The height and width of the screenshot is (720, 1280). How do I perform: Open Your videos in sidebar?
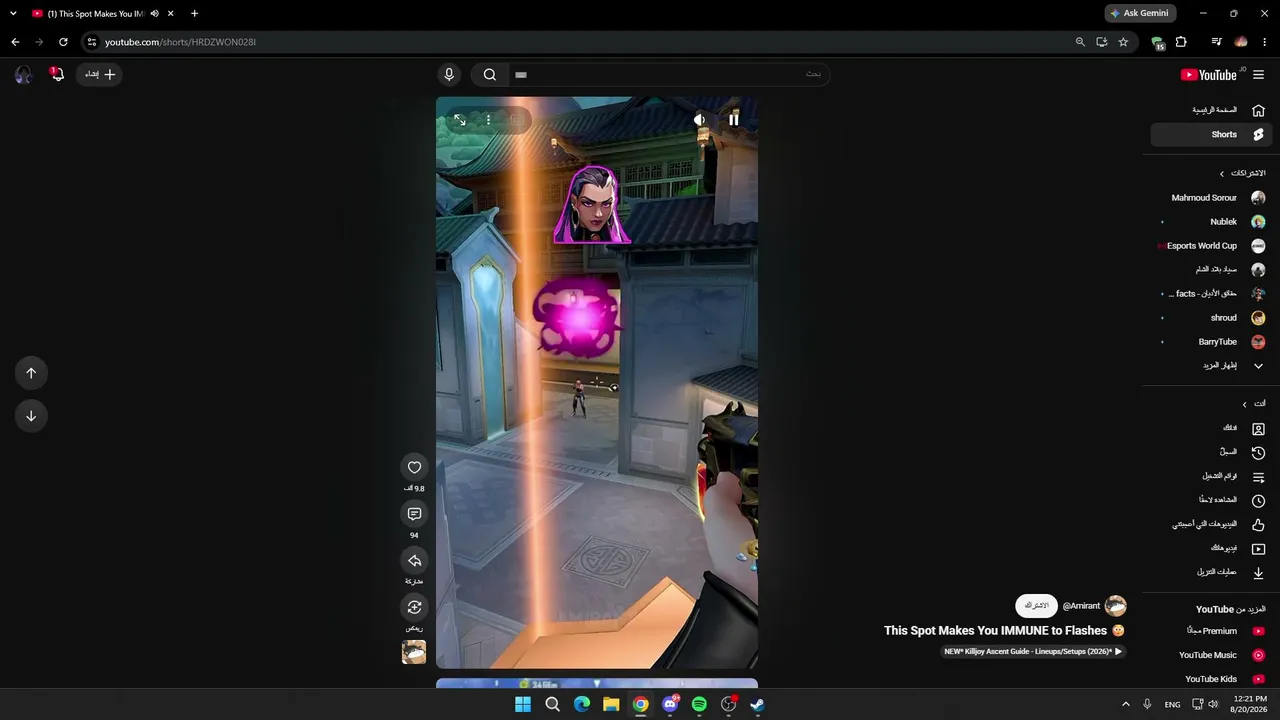pos(1211,549)
